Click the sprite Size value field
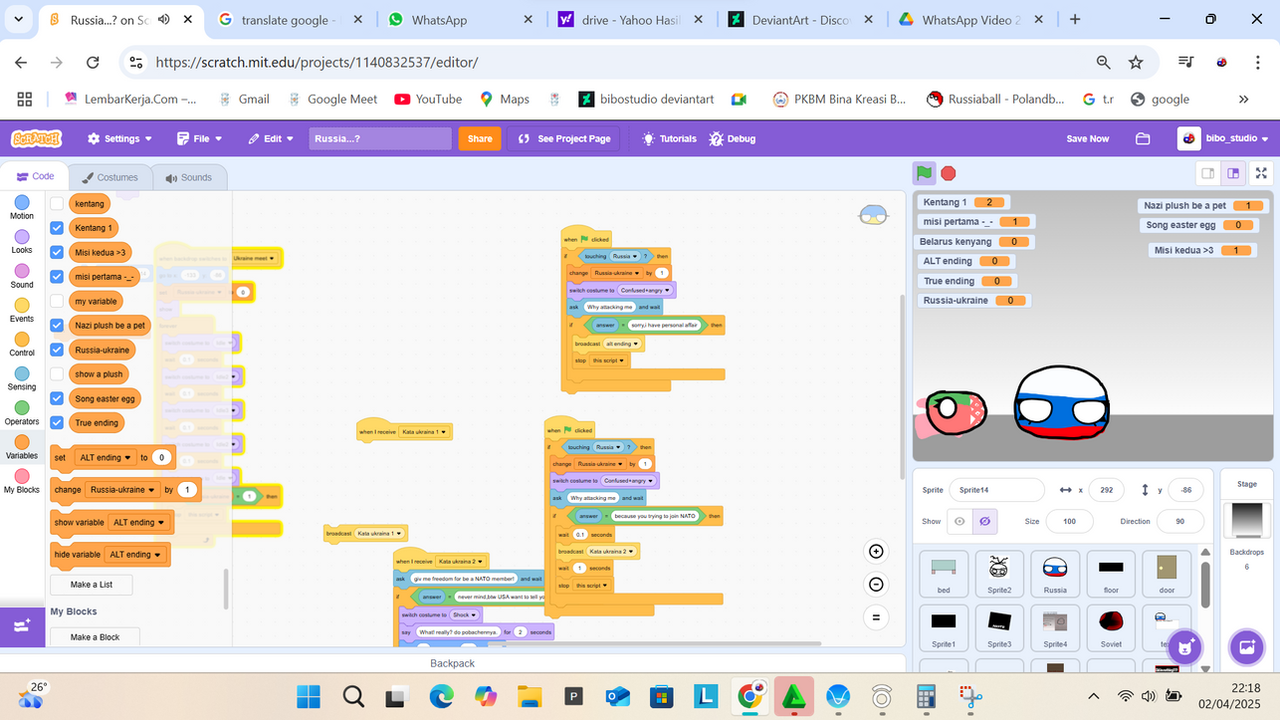Viewport: 1280px width, 720px height. [x=1071, y=521]
